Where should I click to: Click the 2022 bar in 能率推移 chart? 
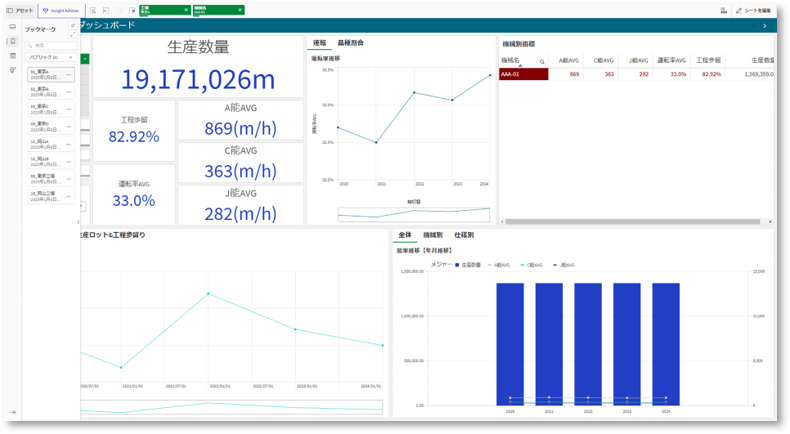[588, 344]
